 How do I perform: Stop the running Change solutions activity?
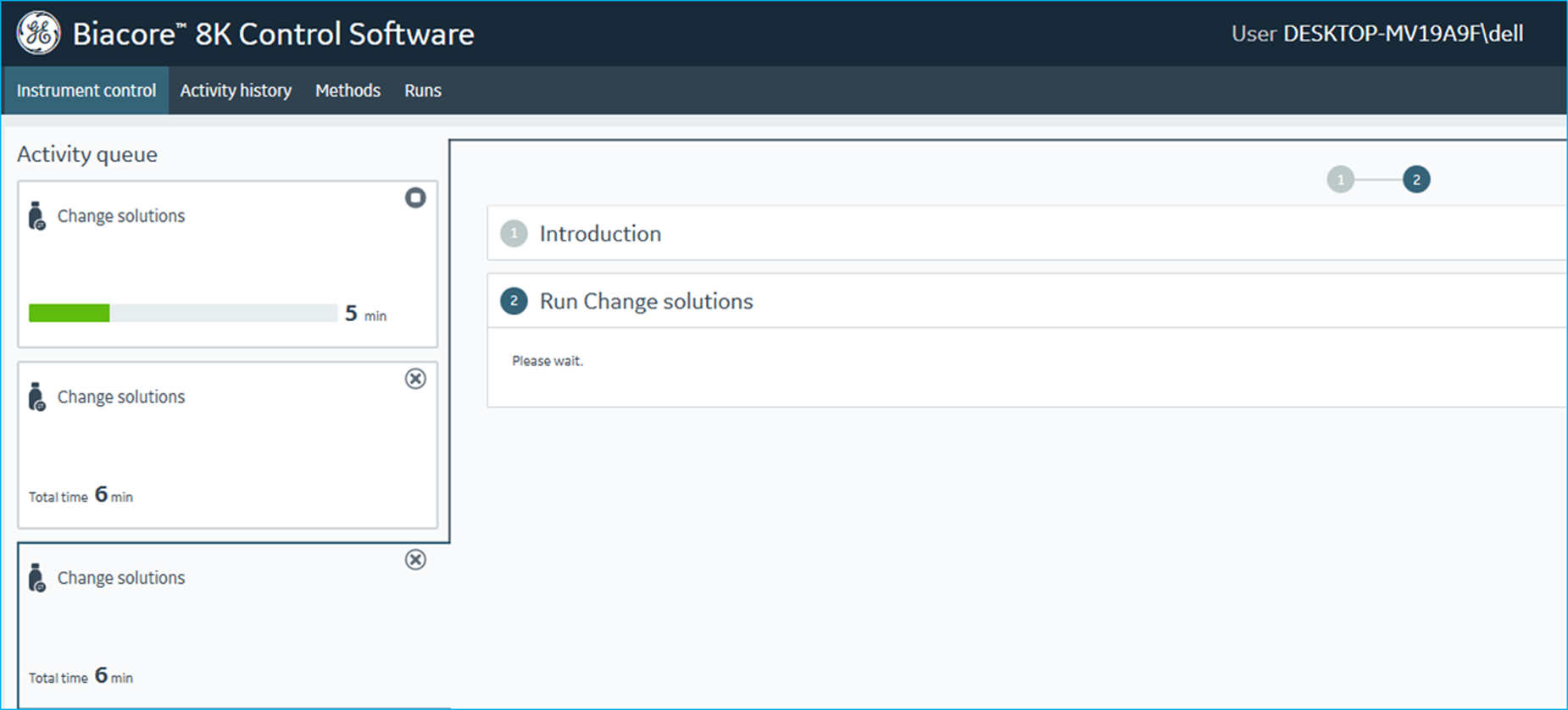[x=414, y=198]
